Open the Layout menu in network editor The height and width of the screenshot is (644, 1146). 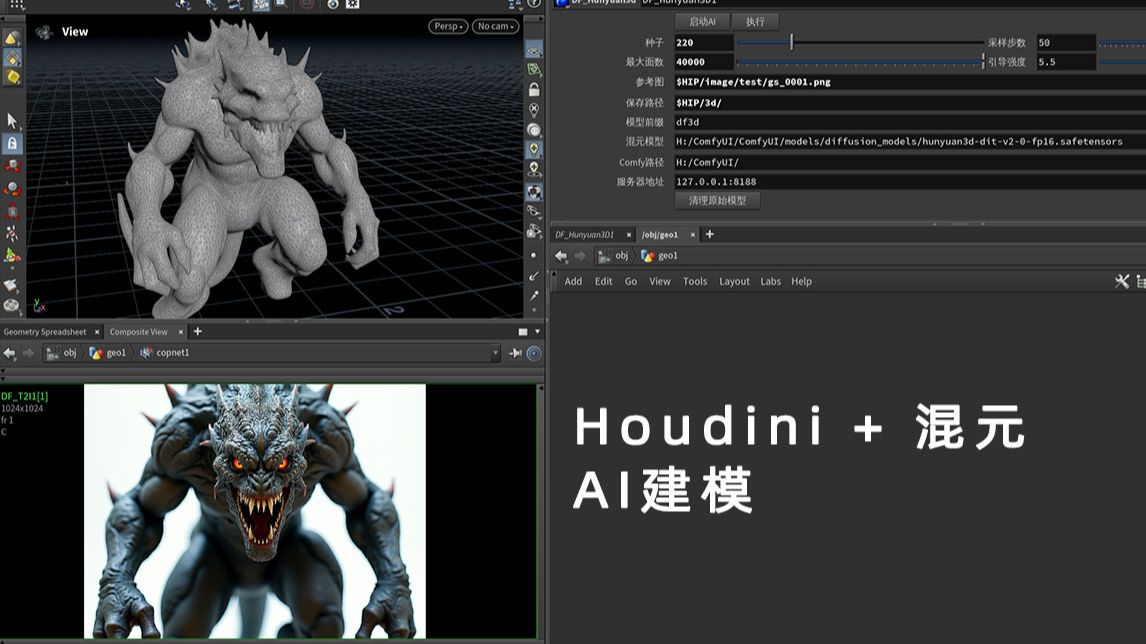(x=735, y=281)
